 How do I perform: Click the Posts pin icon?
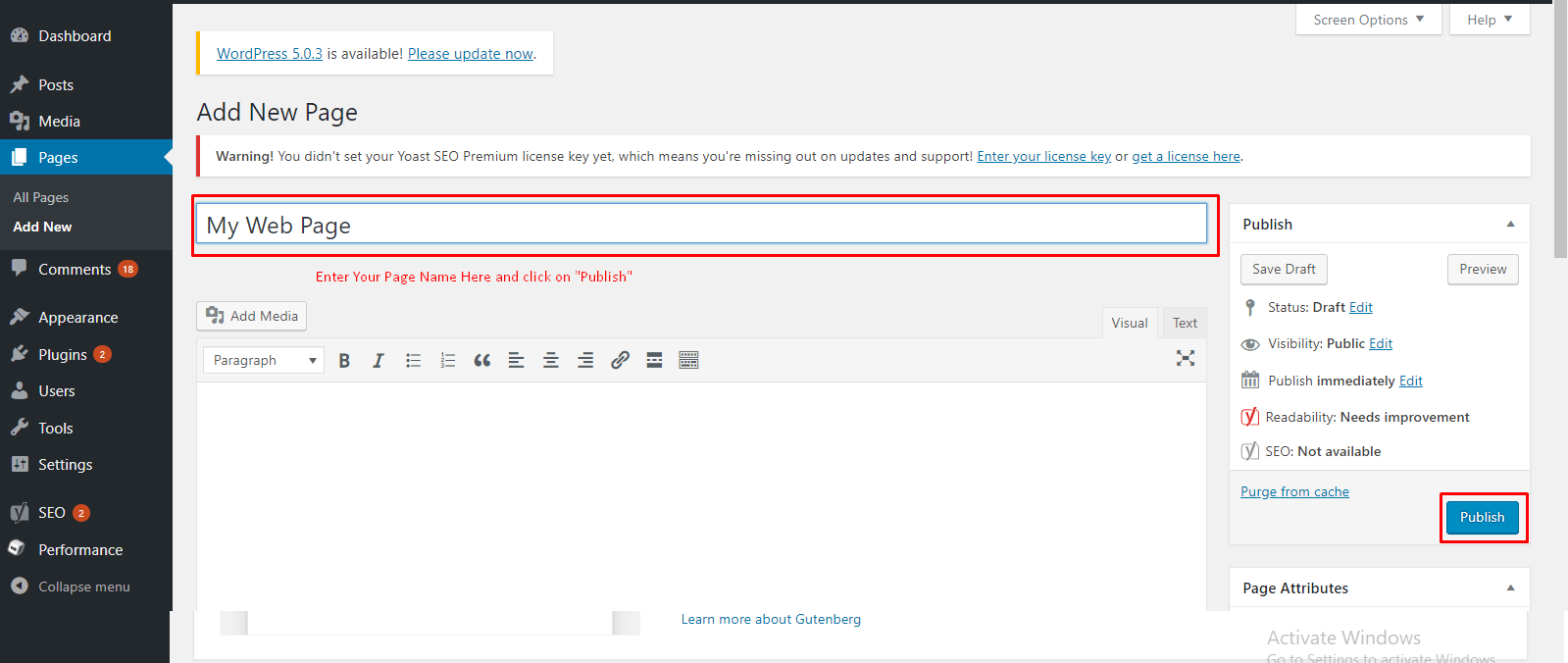pyautogui.click(x=20, y=84)
